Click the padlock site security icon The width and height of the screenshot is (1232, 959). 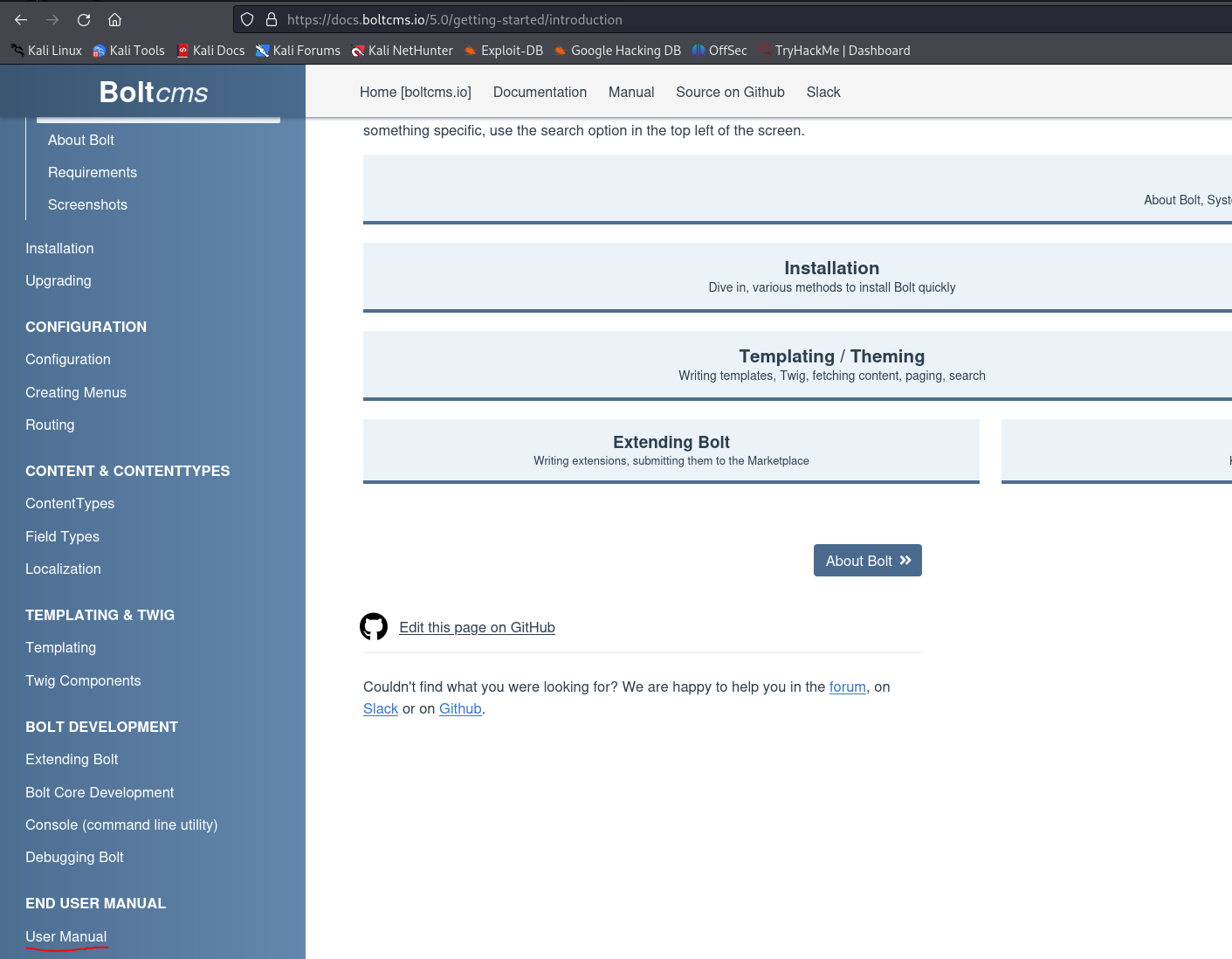pos(272,19)
